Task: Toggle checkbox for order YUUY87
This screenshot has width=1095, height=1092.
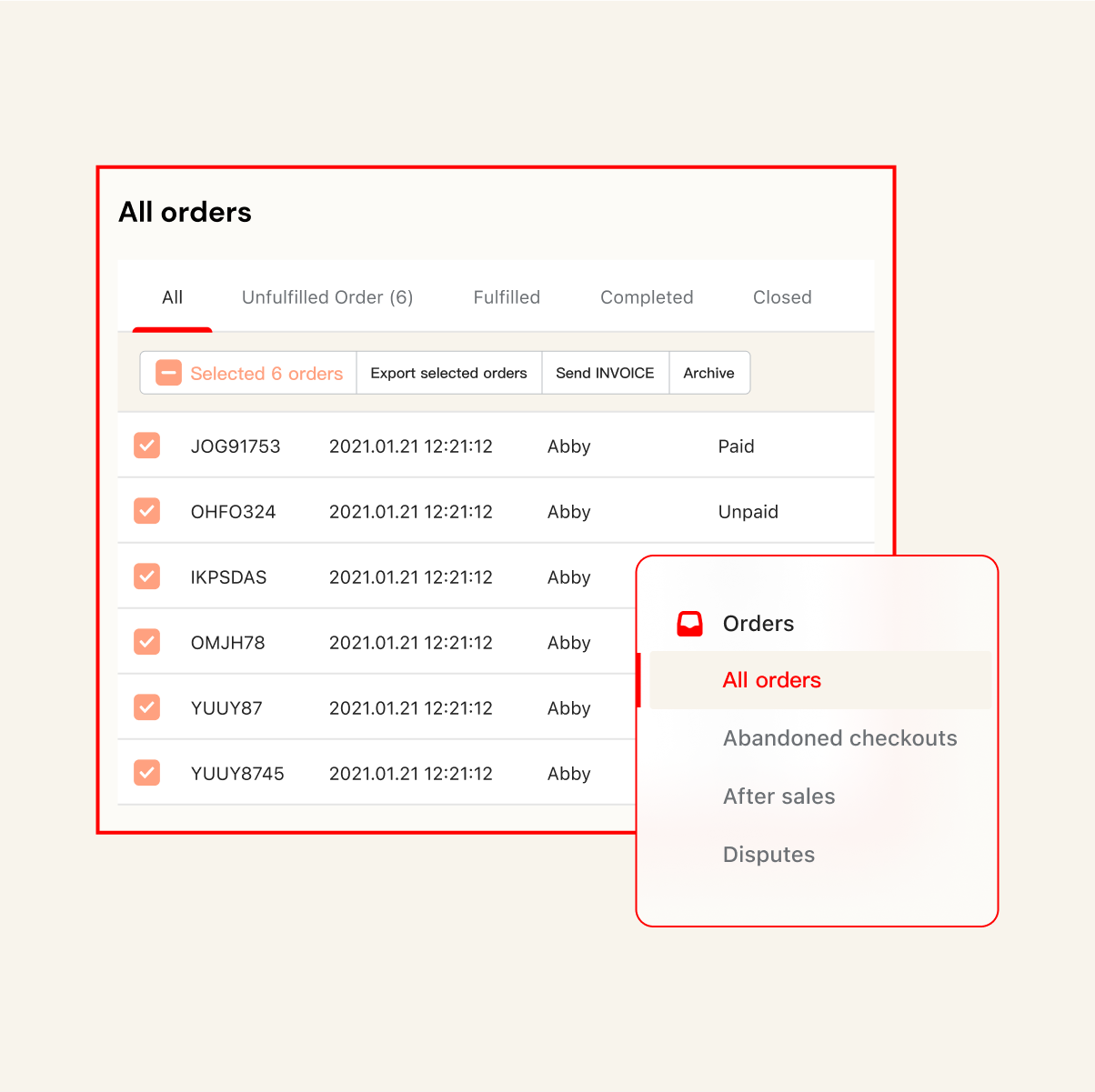Action: (147, 707)
